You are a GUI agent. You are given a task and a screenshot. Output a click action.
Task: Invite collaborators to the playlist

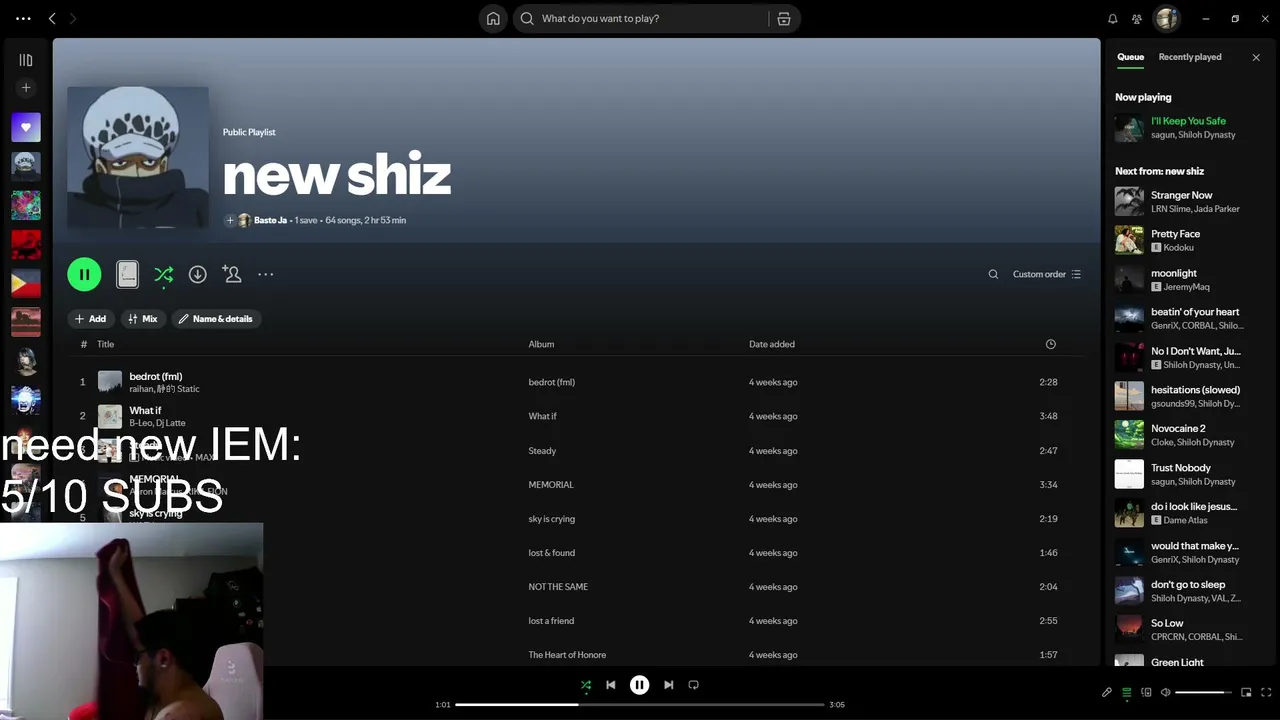click(232, 274)
